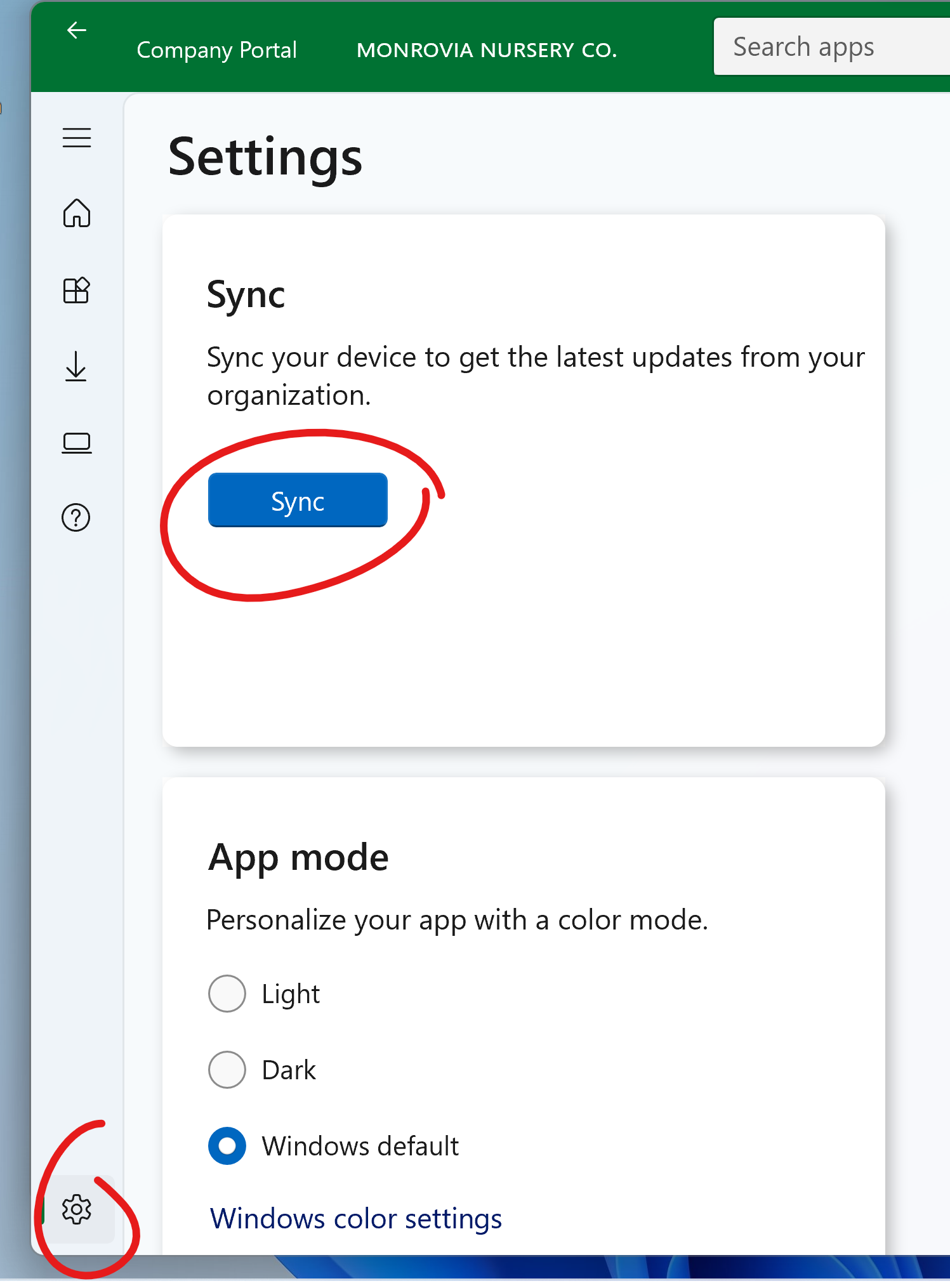Open Help & support question icon
The height and width of the screenshot is (1288, 950).
coord(76,518)
